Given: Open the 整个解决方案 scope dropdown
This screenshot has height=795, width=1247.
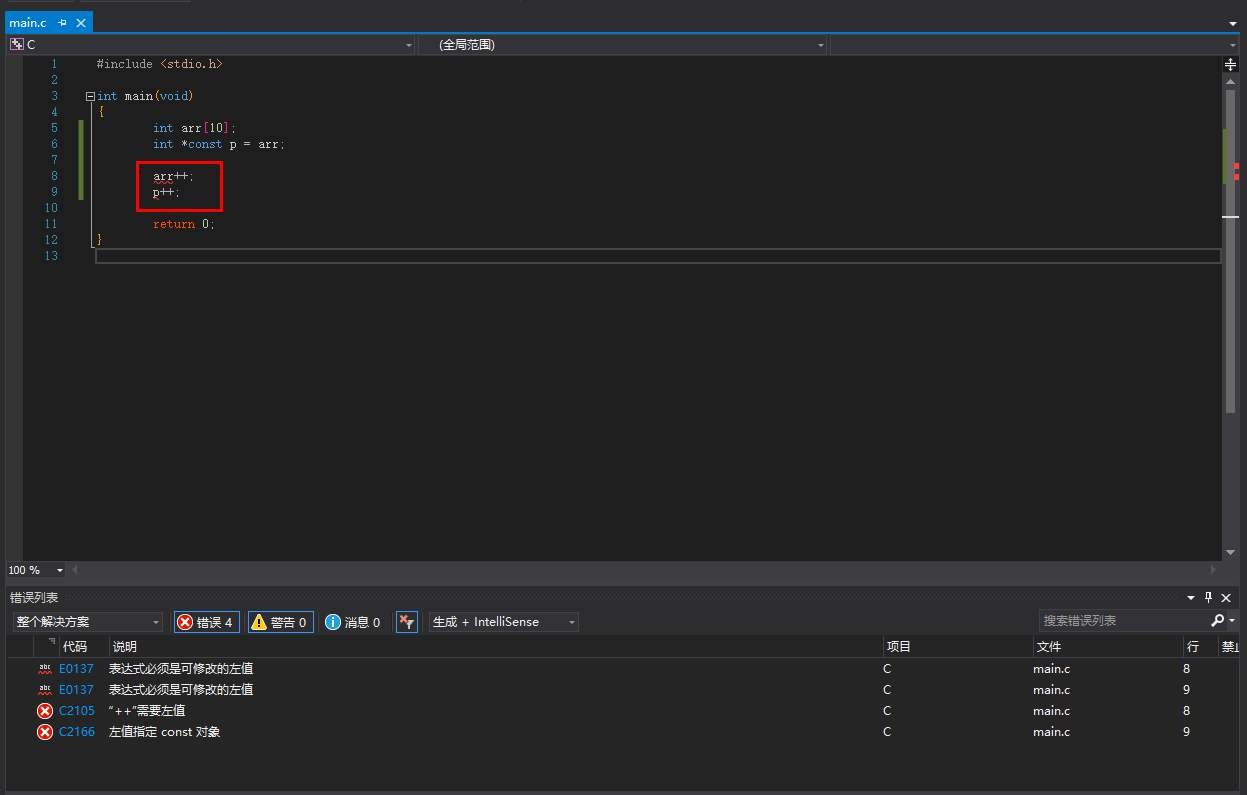Looking at the screenshot, I should [87, 622].
